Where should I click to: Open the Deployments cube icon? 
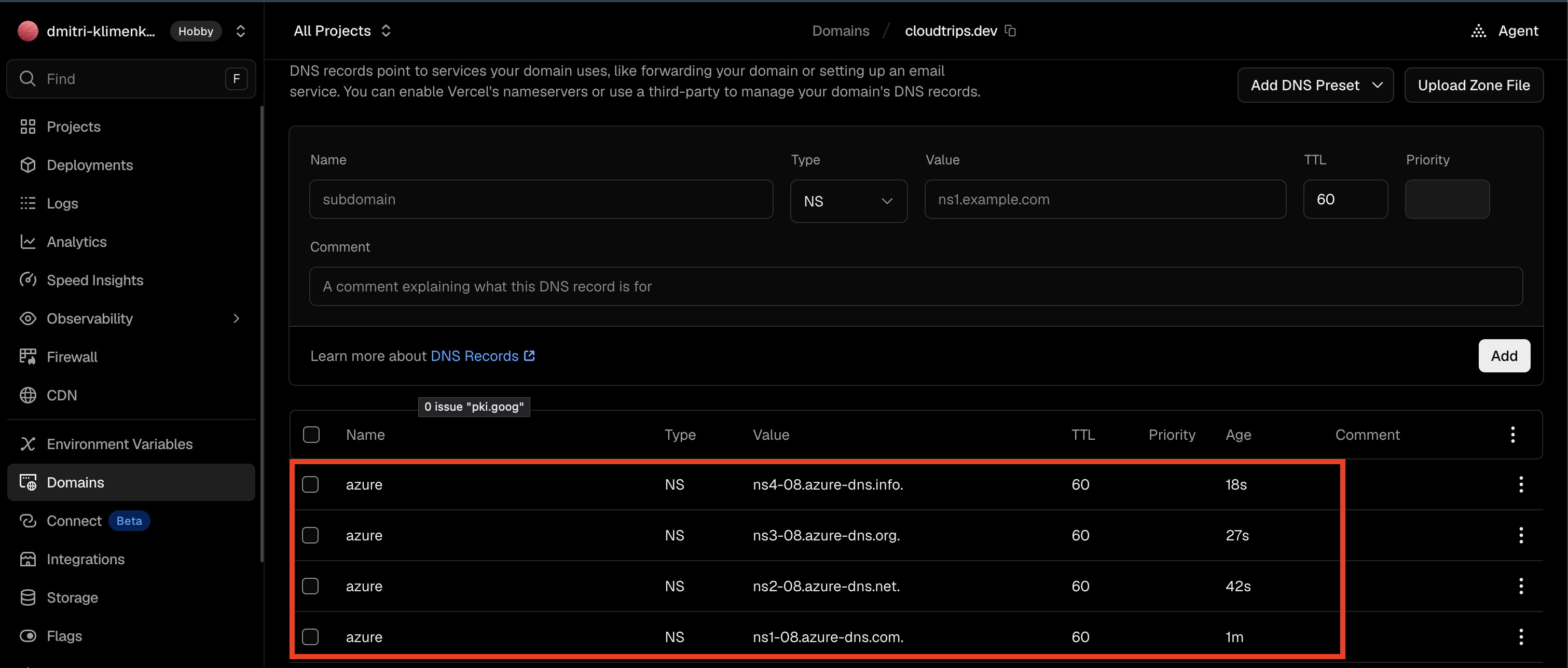coord(27,165)
